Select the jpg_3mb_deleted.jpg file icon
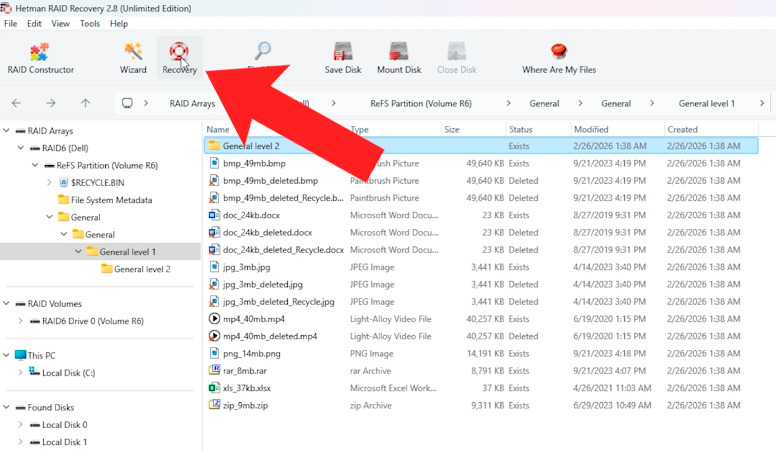 tap(214, 284)
